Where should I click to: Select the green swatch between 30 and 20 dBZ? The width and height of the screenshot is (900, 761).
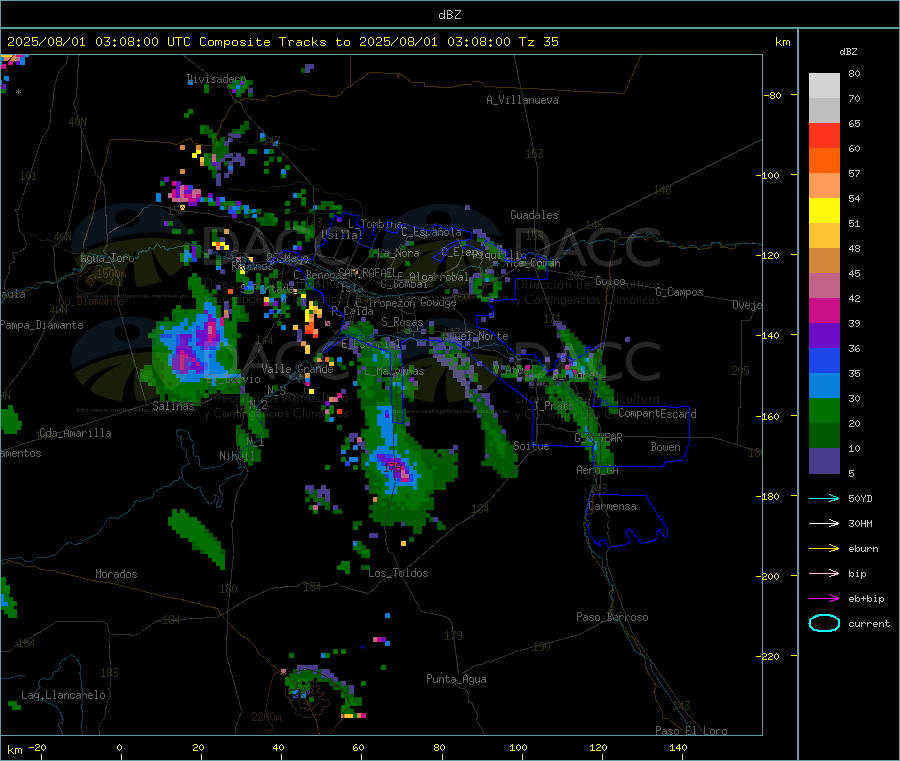(x=824, y=410)
